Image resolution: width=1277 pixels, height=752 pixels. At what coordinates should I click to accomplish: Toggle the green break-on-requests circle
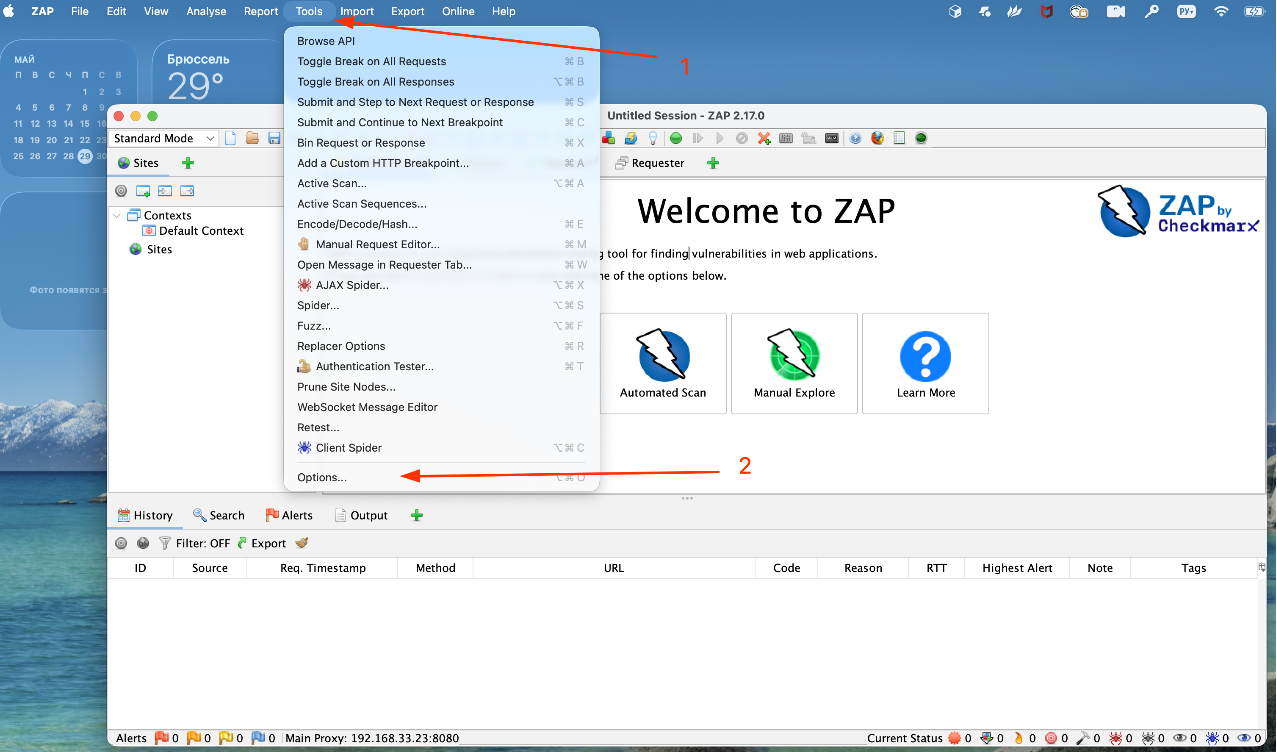(x=676, y=138)
